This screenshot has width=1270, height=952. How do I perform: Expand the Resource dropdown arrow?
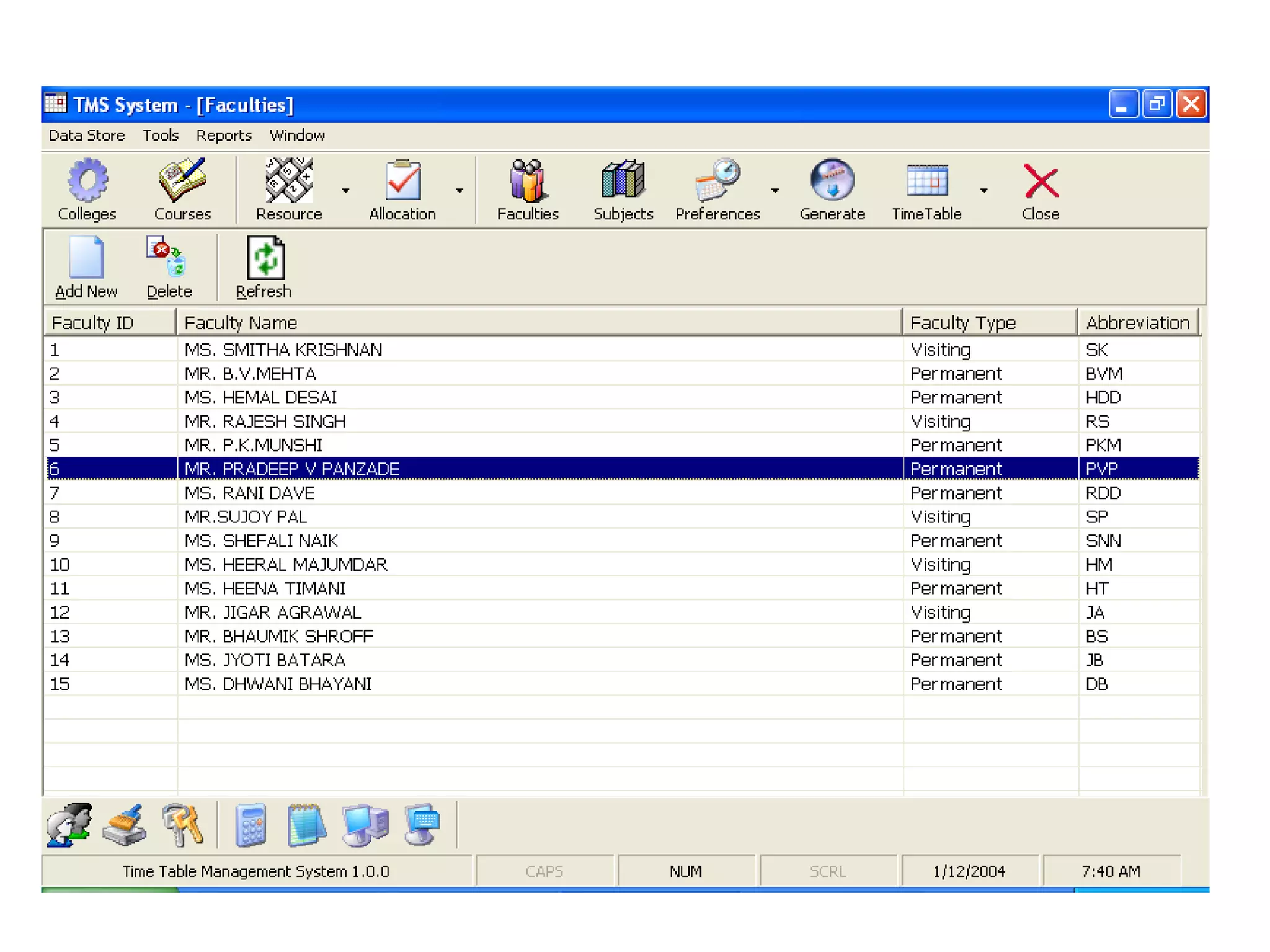coord(345,190)
